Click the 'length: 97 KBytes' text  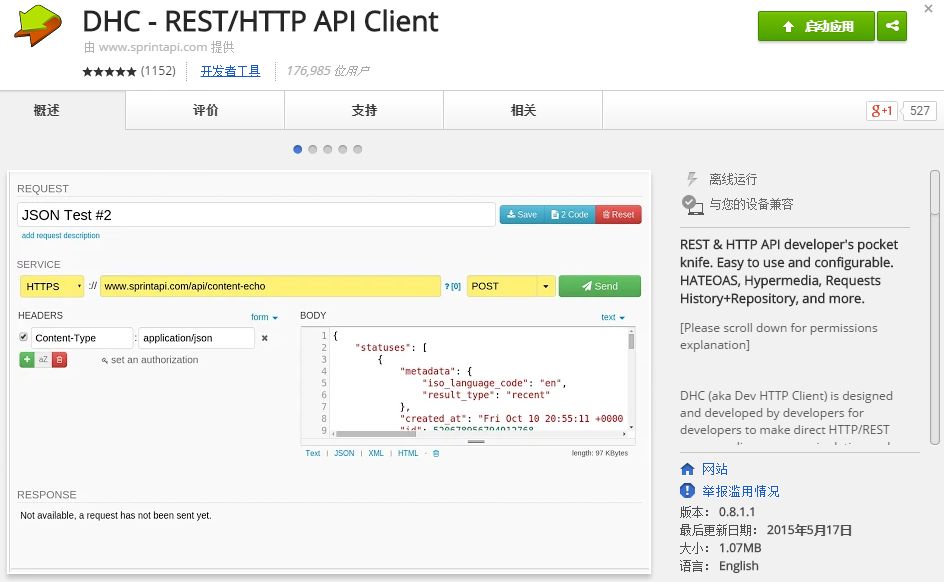(600, 453)
